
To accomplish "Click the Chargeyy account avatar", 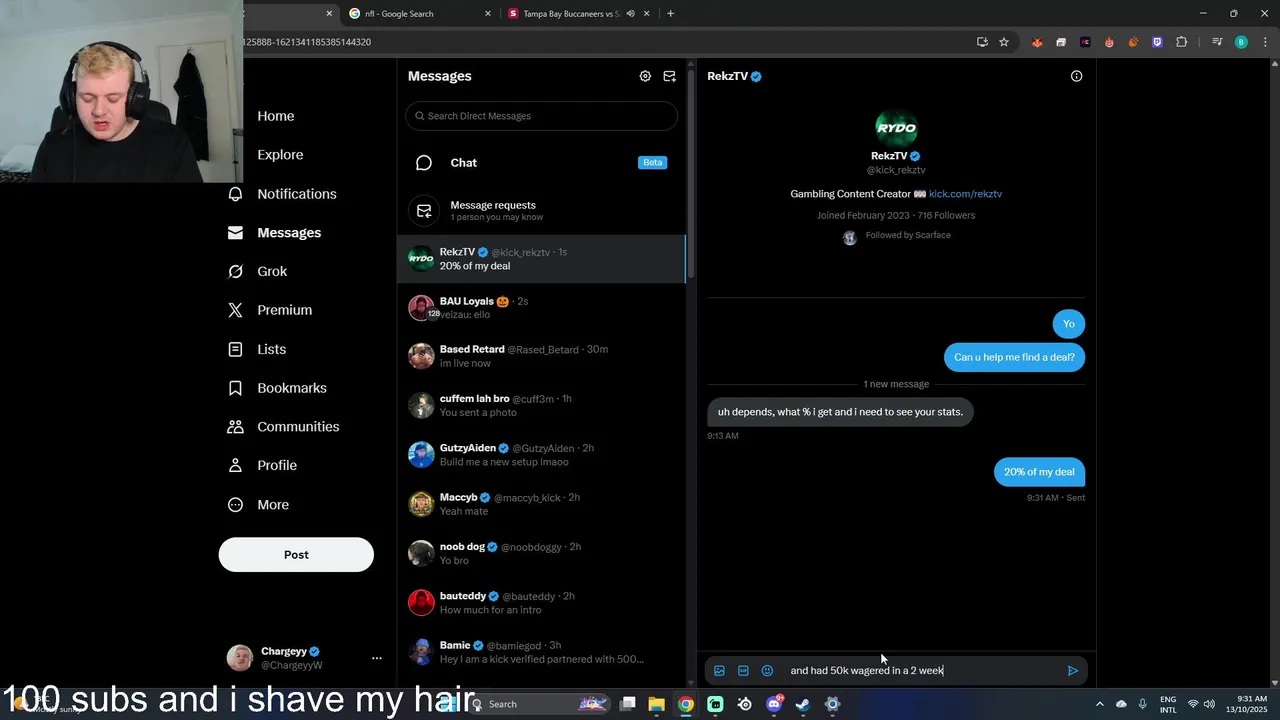I will [x=239, y=657].
